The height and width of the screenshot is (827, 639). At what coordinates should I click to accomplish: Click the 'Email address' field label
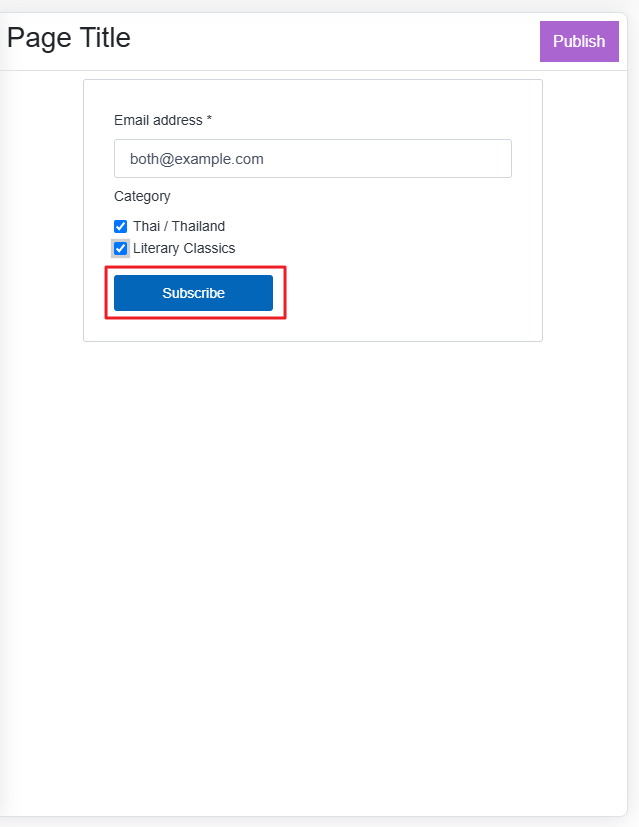pyautogui.click(x=158, y=120)
